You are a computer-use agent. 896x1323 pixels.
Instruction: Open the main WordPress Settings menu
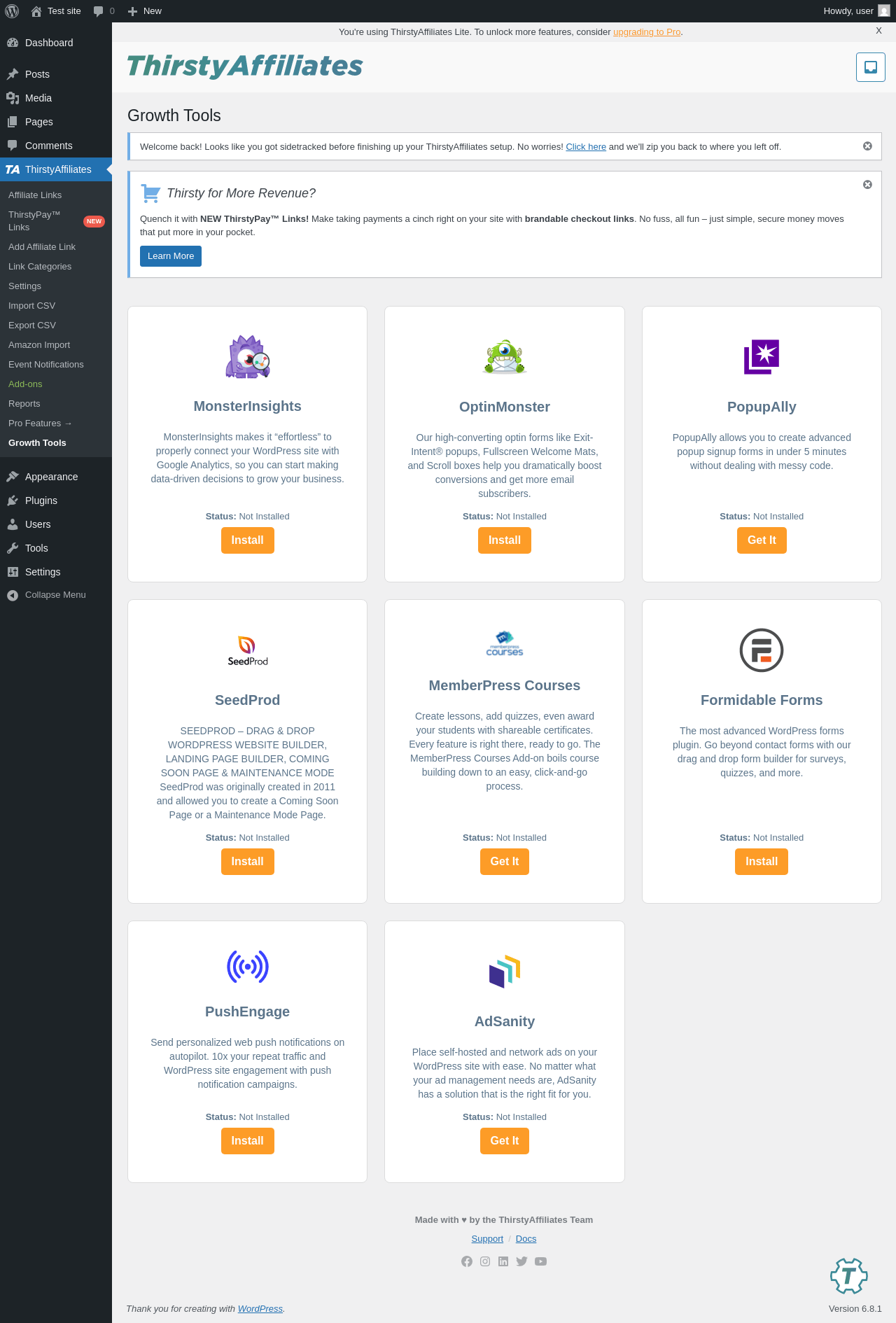tap(56, 572)
